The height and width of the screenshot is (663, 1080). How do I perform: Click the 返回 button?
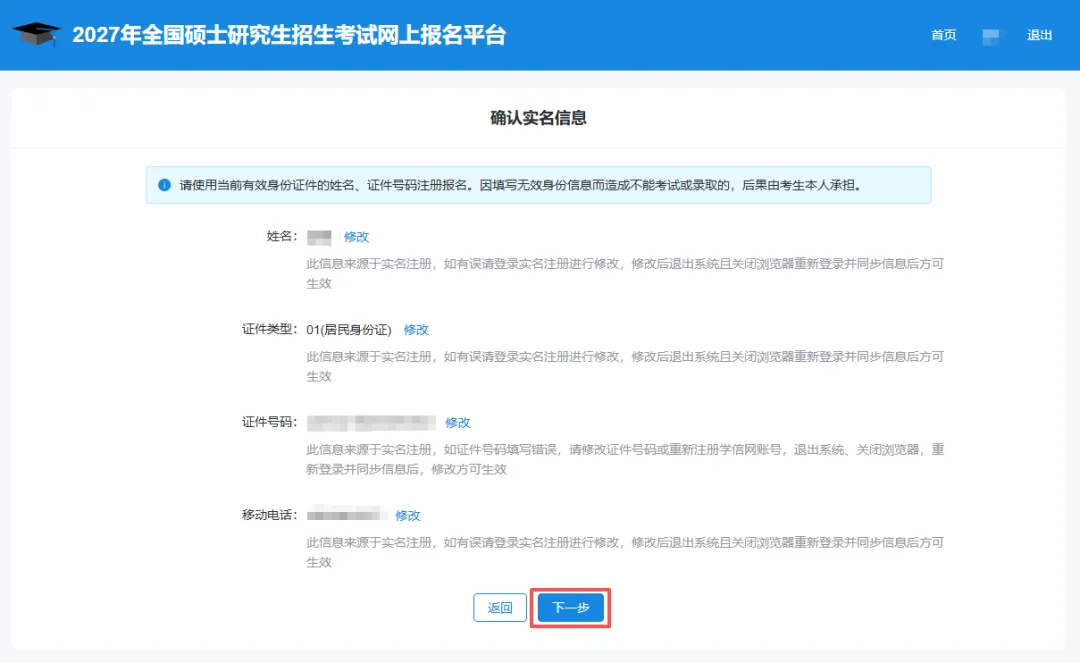[500, 608]
